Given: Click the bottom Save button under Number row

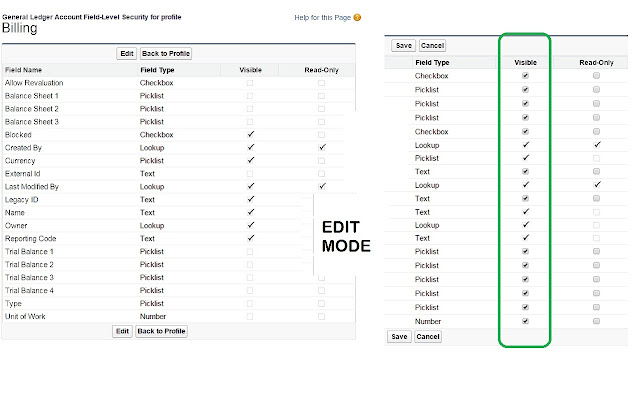Looking at the screenshot, I should click(399, 337).
